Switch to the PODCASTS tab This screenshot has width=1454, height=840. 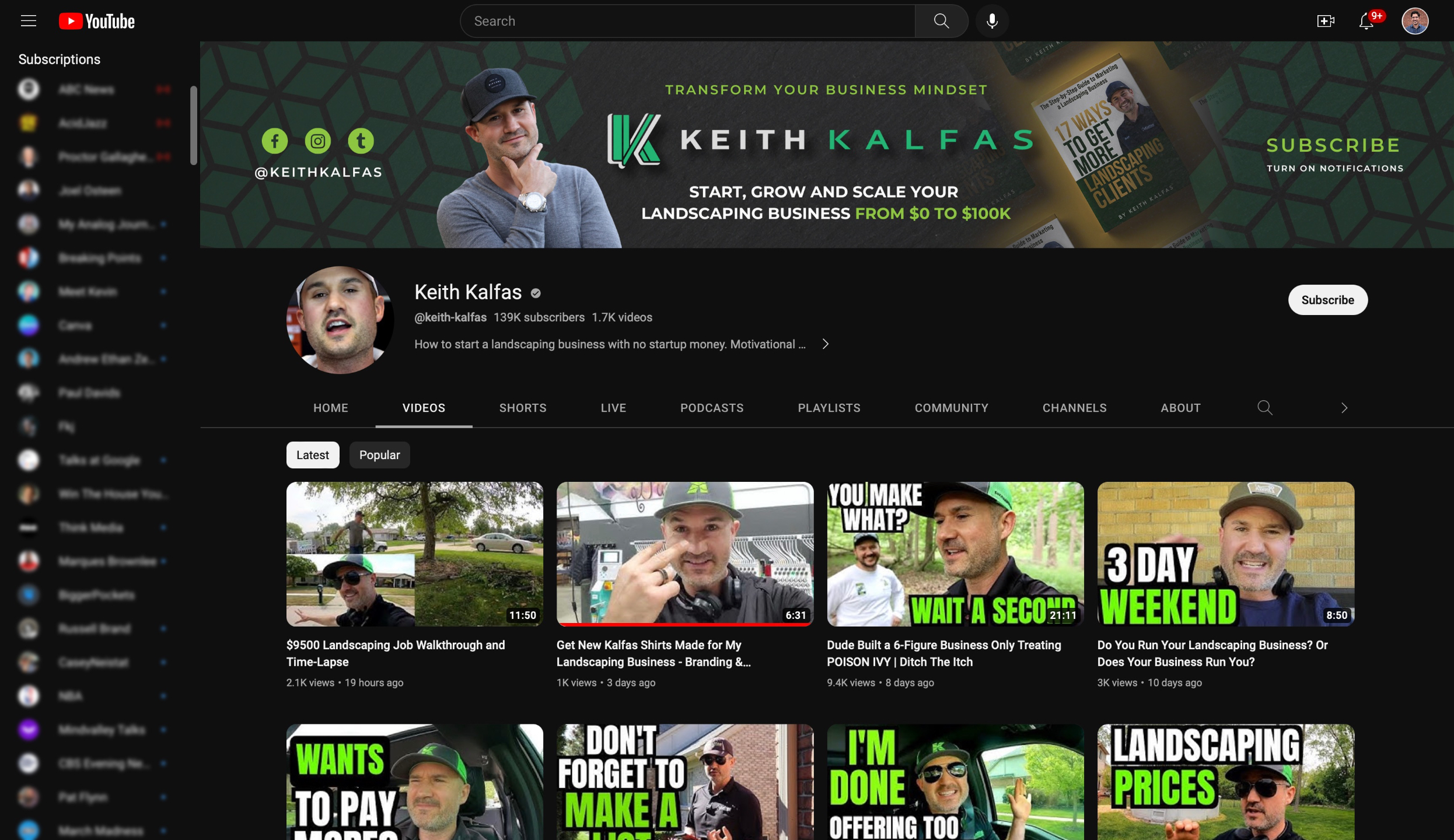(x=712, y=408)
